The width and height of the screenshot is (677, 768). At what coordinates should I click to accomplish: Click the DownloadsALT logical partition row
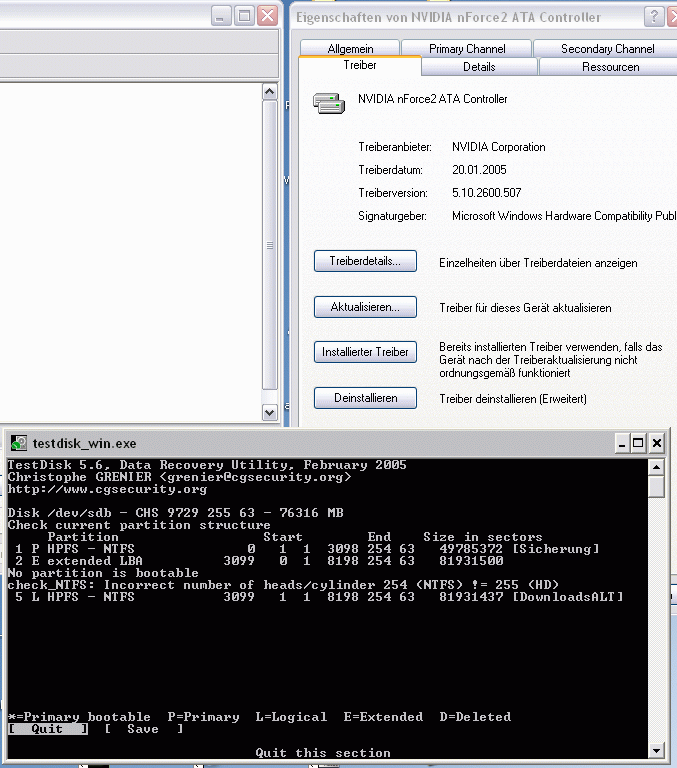(318, 597)
